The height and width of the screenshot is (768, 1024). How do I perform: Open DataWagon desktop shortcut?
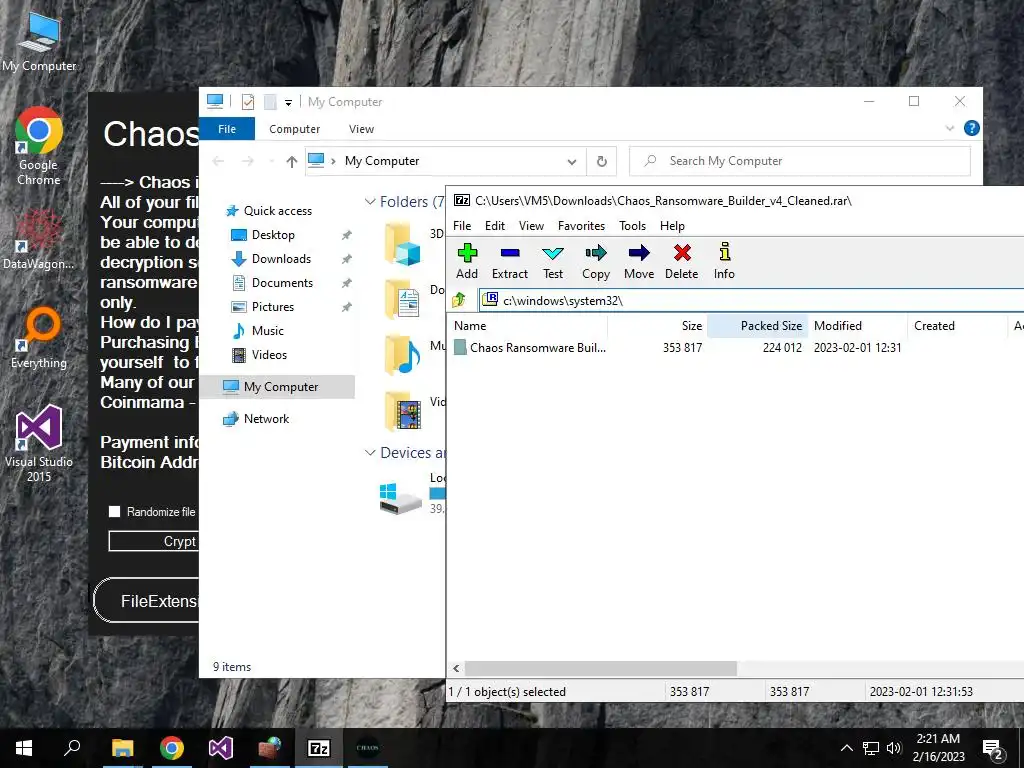click(x=39, y=240)
